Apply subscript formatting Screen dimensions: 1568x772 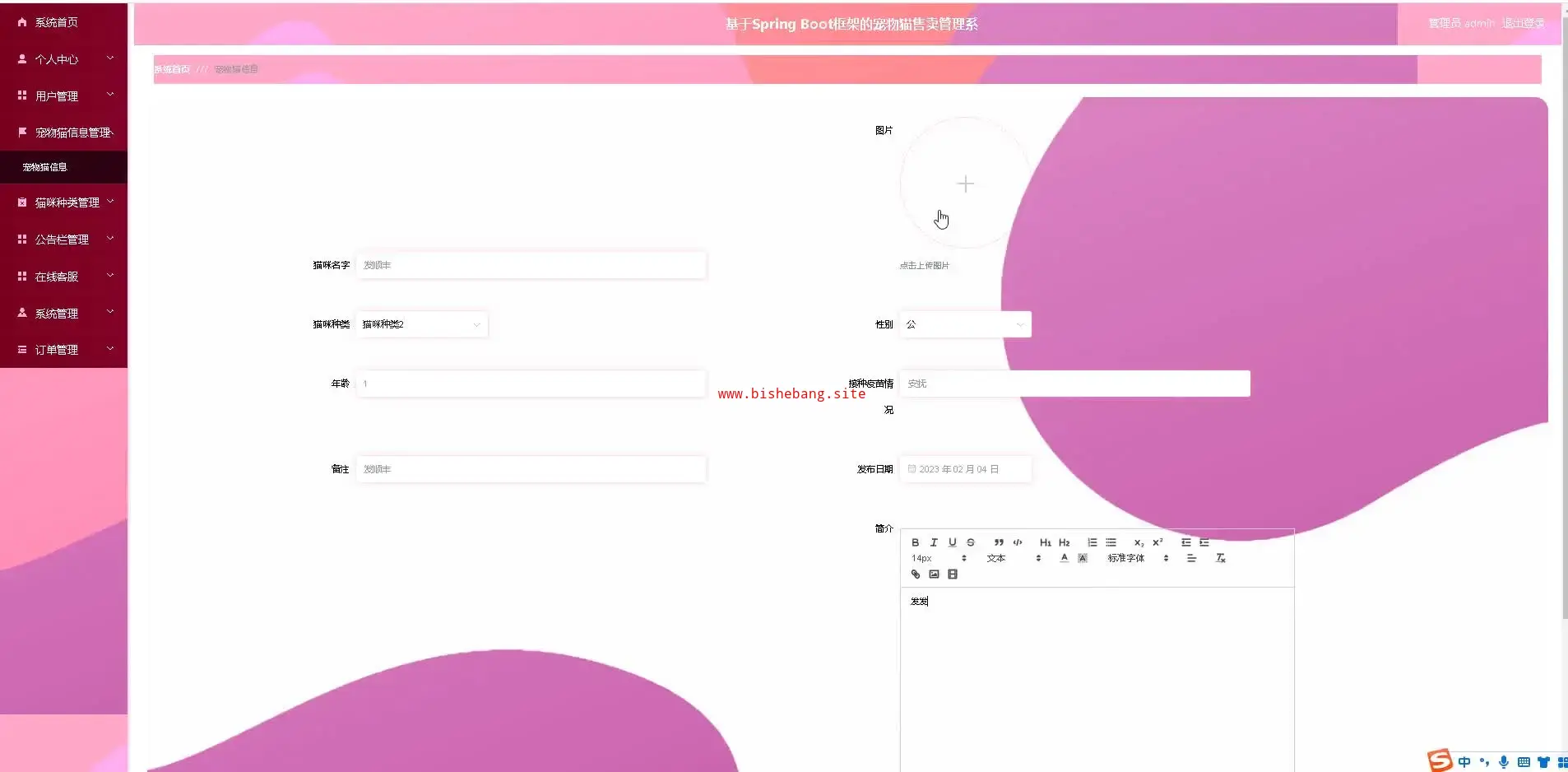1139,542
